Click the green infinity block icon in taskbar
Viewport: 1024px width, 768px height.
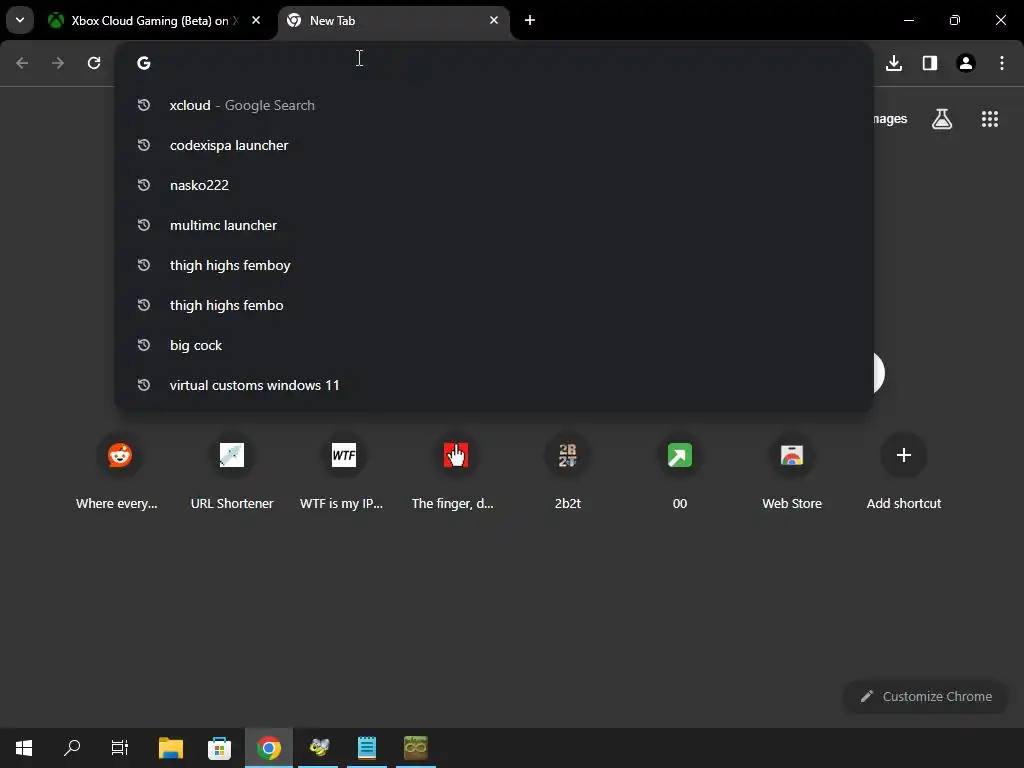[416, 748]
